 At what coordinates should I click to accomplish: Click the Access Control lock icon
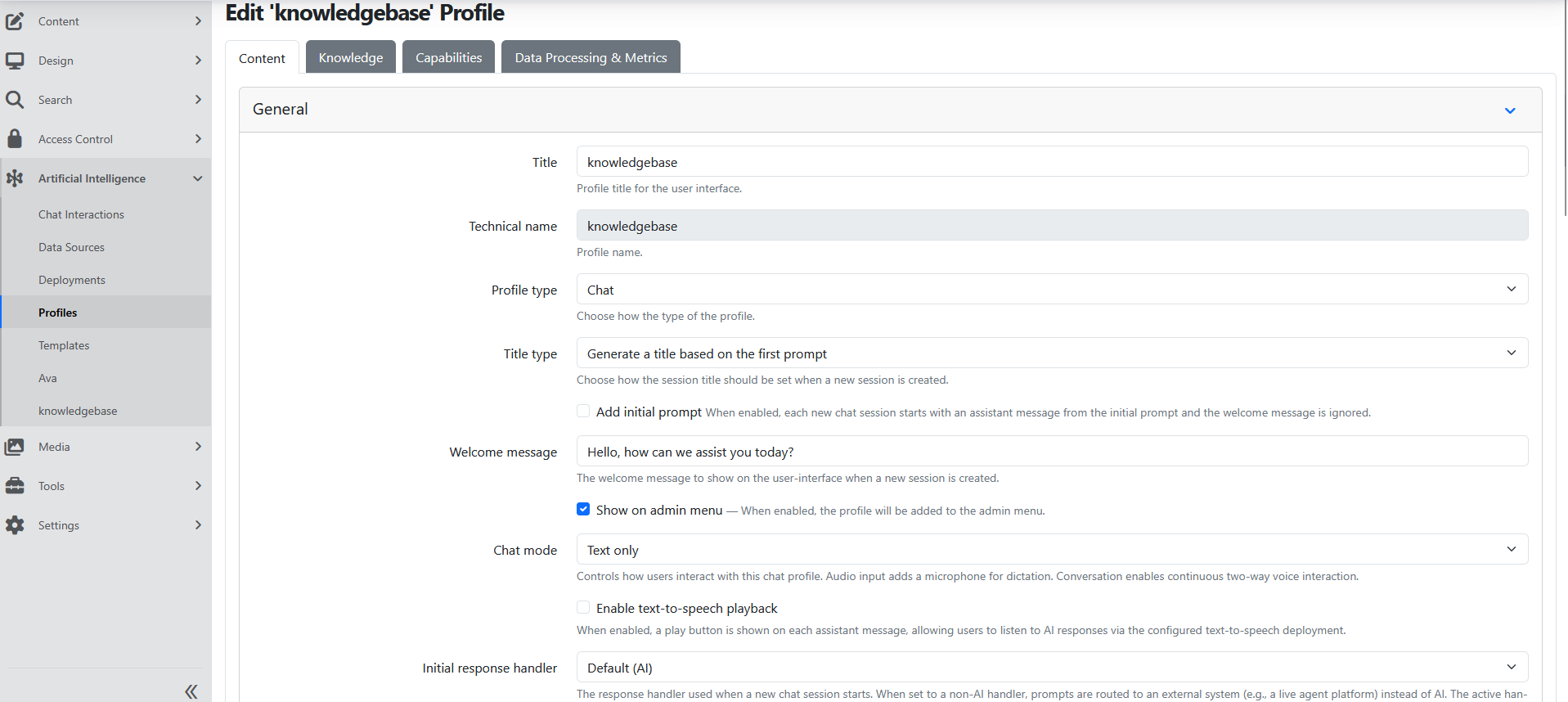click(15, 138)
